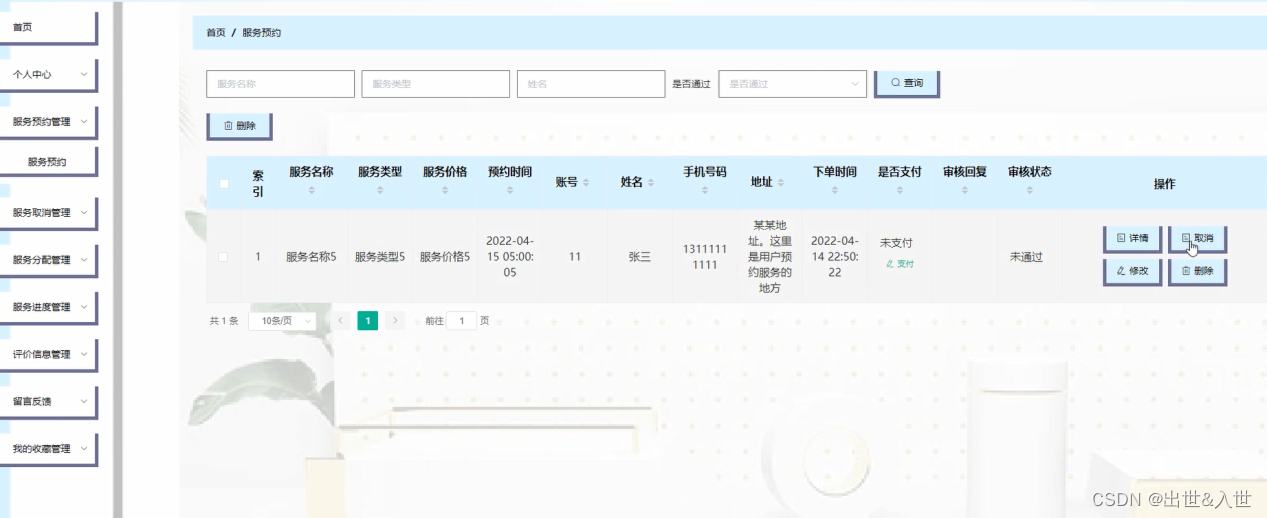Click the 前往 page number input box

click(x=461, y=321)
